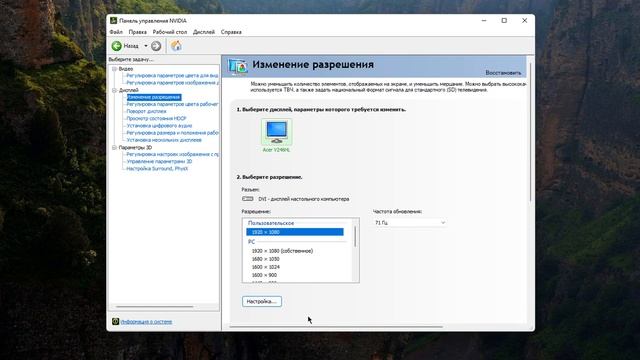
Task: Open Регулировка параметров изображения under Видео
Action: [172, 83]
